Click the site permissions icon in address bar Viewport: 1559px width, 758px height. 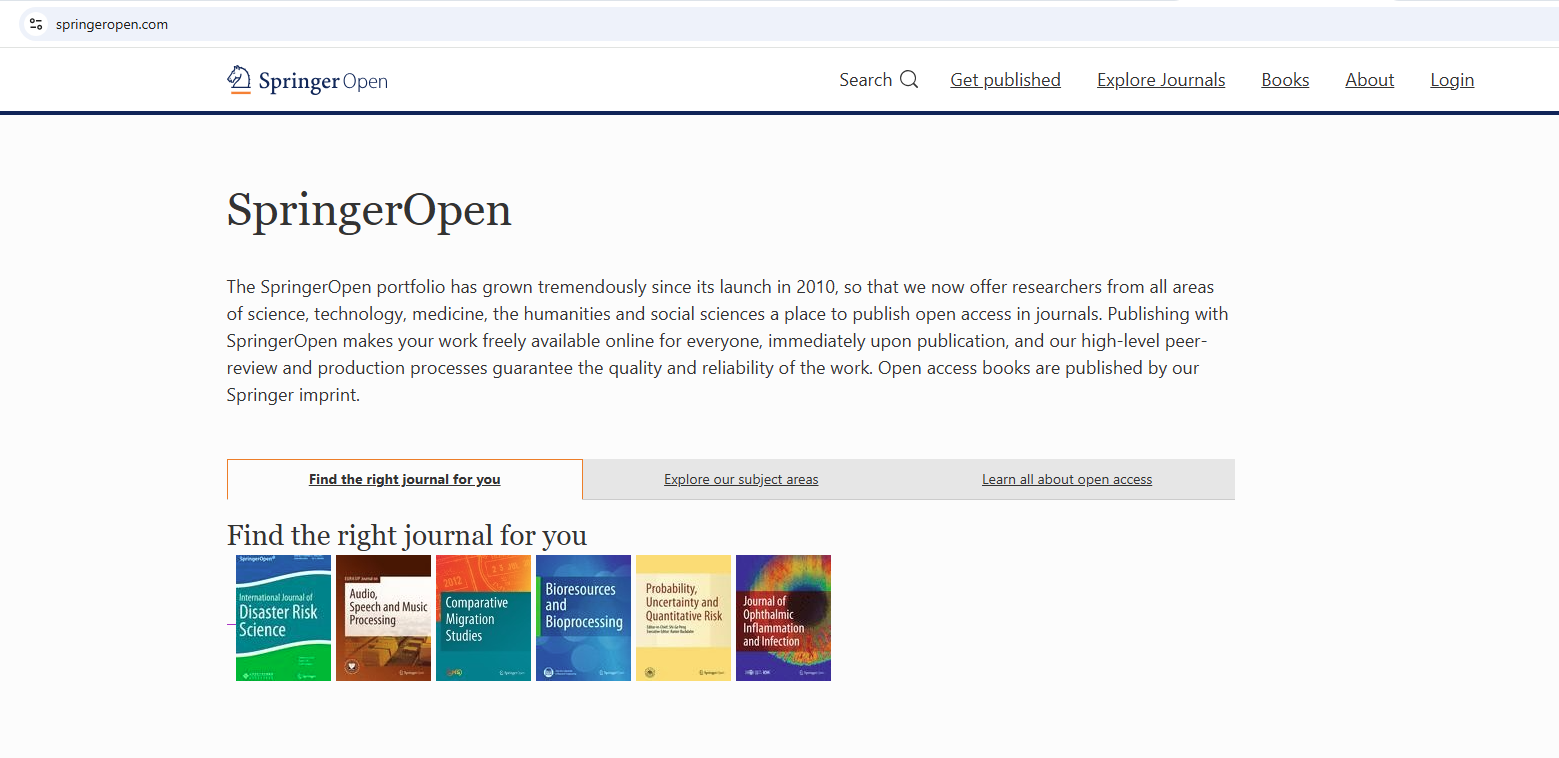click(35, 23)
